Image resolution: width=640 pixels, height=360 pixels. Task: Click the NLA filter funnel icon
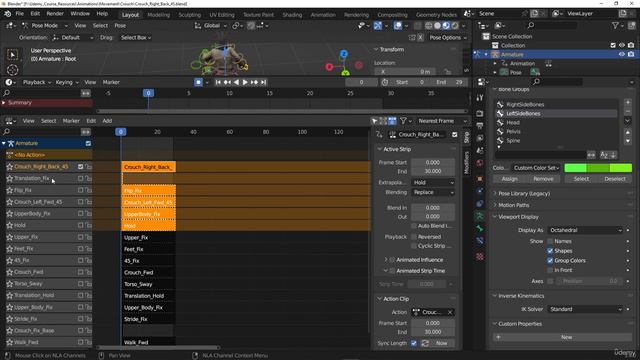pos(403,121)
